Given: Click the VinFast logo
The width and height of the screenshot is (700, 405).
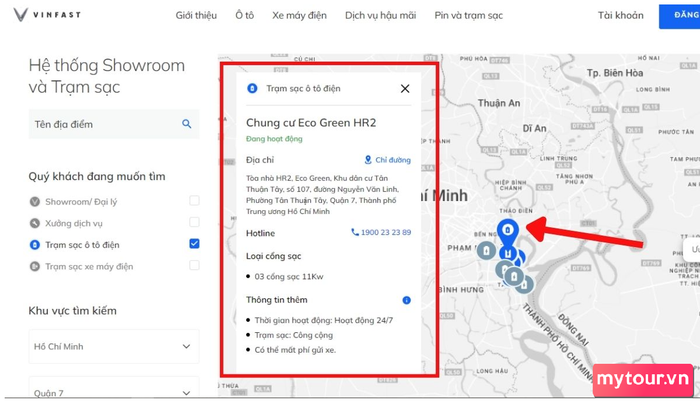Looking at the screenshot, I should pos(47,15).
